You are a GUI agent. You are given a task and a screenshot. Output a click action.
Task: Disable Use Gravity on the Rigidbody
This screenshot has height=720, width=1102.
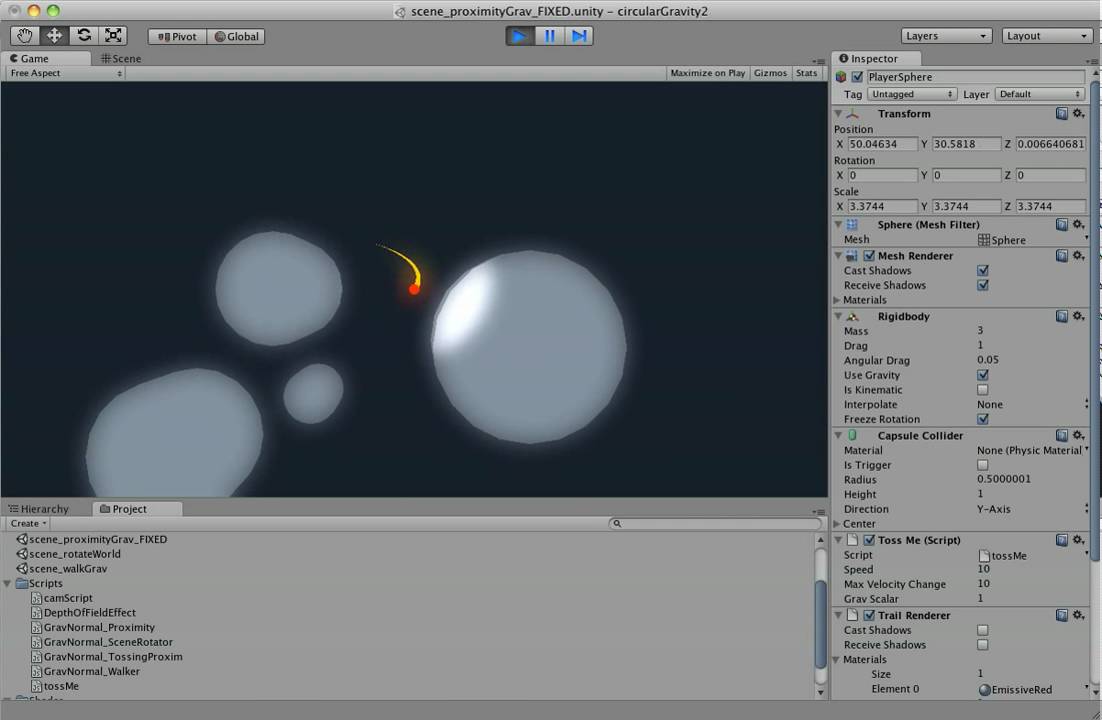point(983,375)
